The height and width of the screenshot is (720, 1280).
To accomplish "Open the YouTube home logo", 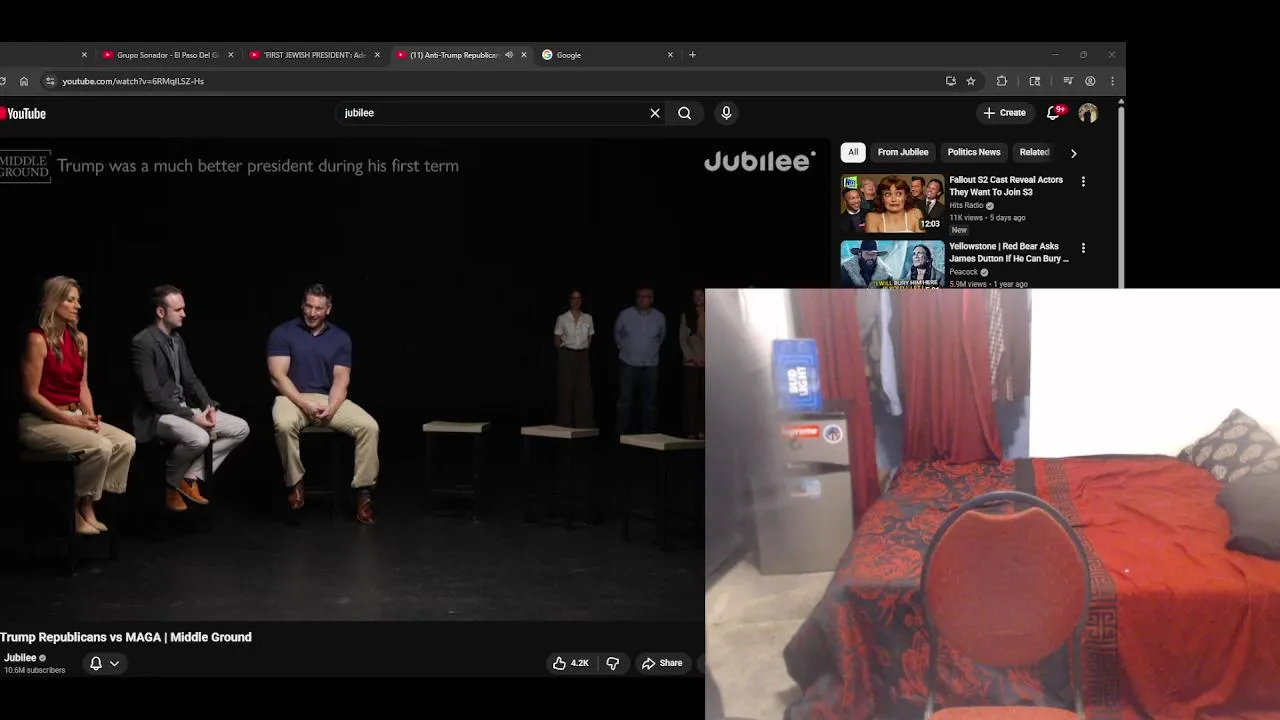I will click(23, 114).
